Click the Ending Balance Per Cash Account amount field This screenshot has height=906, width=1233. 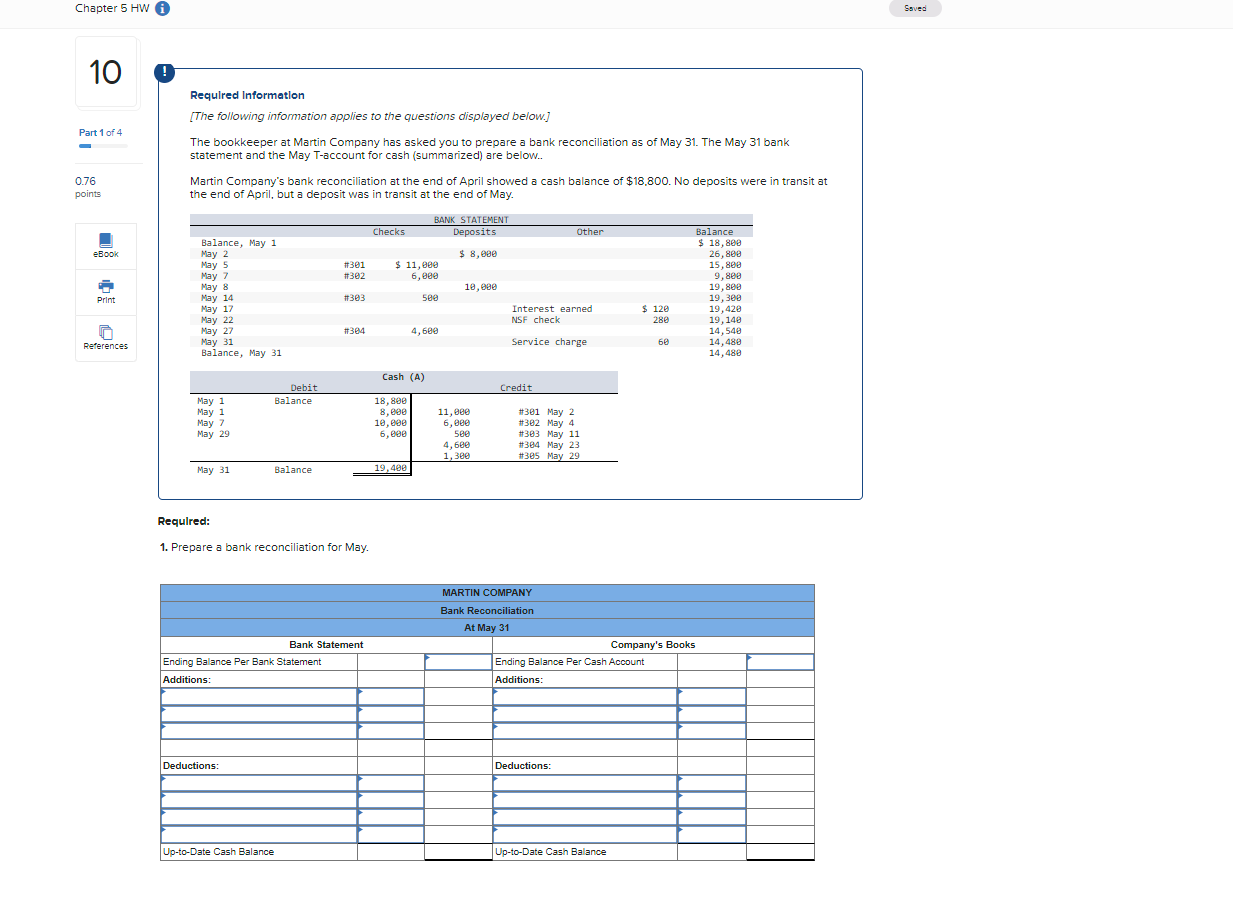coord(779,661)
